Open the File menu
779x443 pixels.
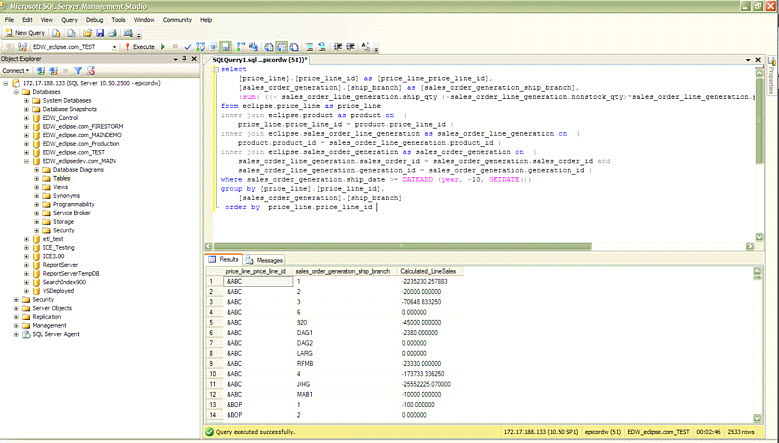pyautogui.click(x=9, y=20)
